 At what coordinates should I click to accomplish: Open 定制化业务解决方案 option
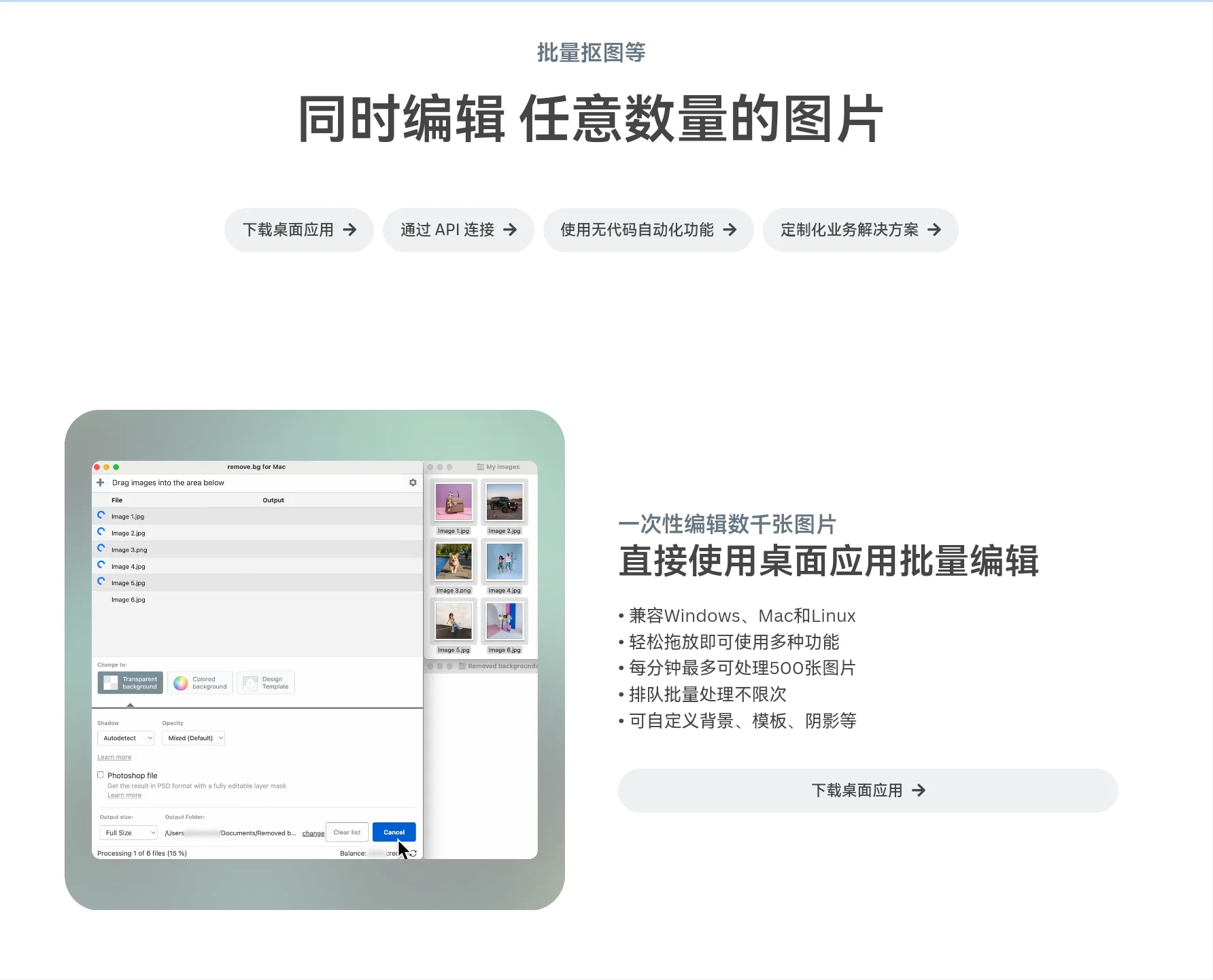(860, 230)
